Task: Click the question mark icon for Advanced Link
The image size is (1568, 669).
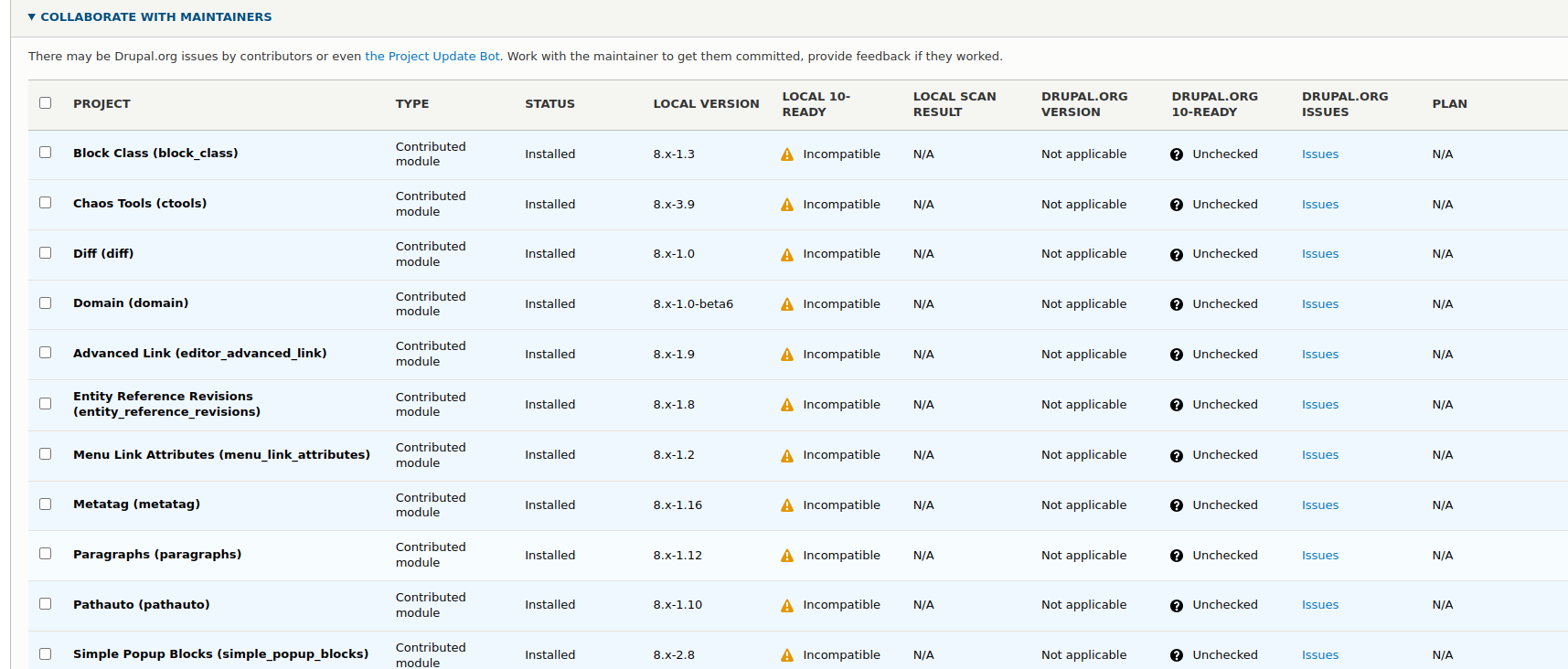Action: 1177,355
